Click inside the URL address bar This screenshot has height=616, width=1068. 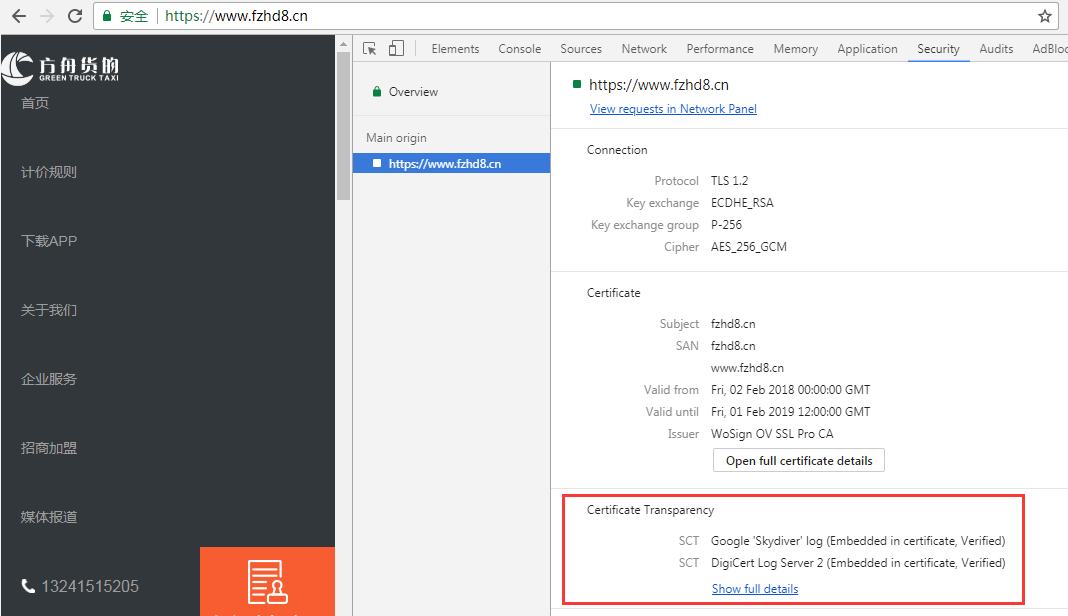(600, 16)
